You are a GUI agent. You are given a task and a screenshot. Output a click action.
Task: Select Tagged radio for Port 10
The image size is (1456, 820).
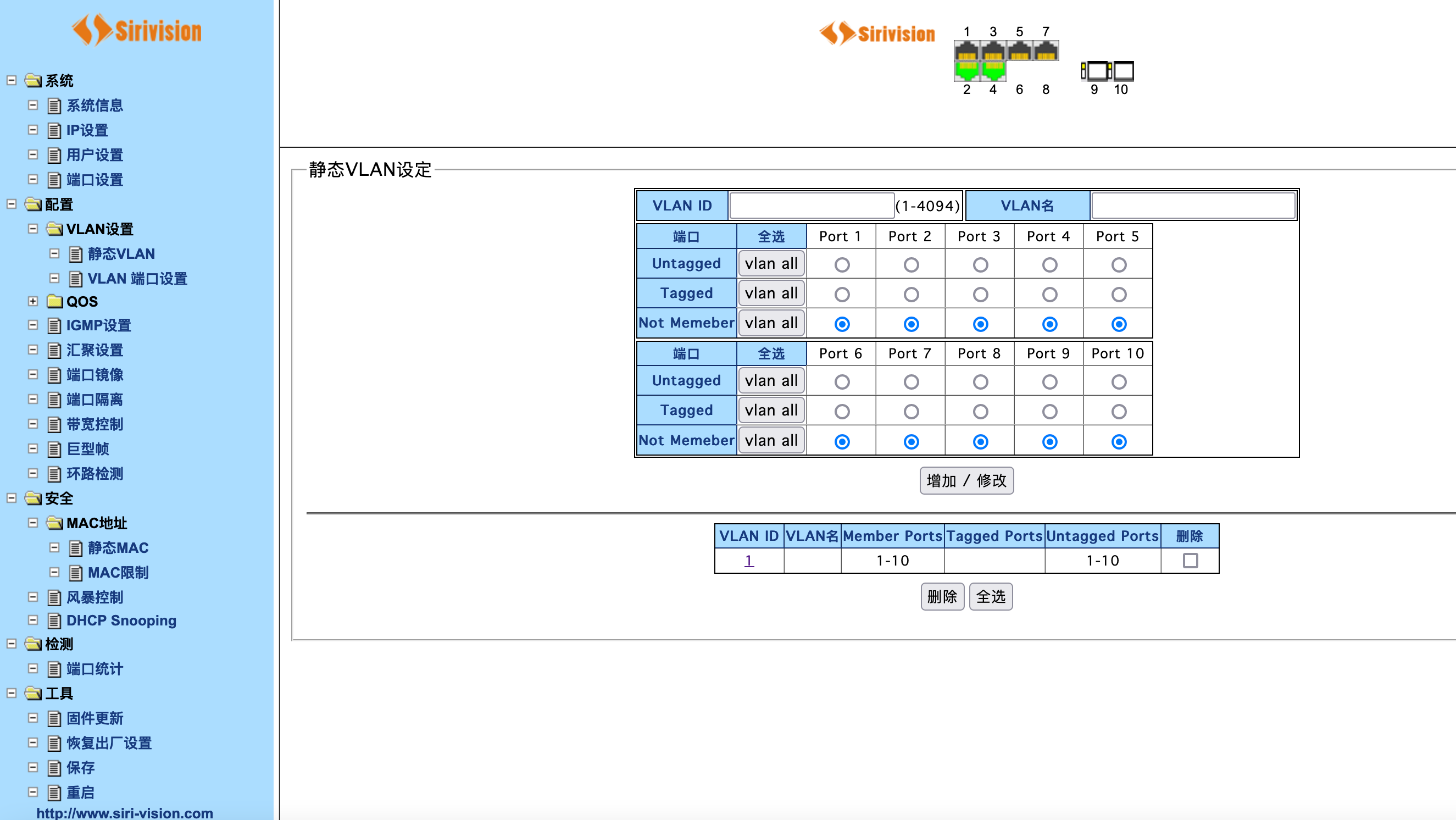(x=1119, y=412)
